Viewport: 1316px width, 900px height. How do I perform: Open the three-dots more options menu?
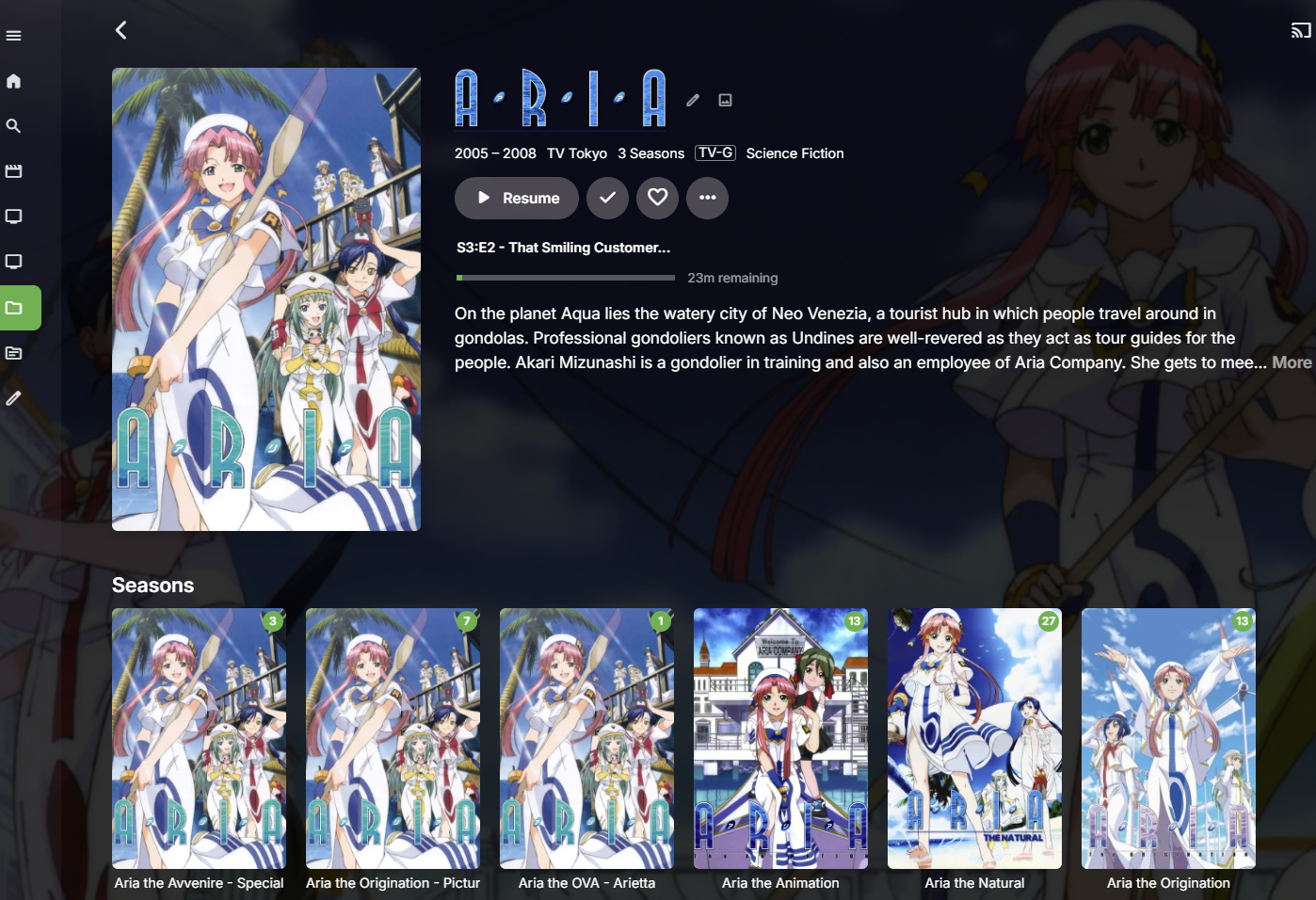click(707, 198)
